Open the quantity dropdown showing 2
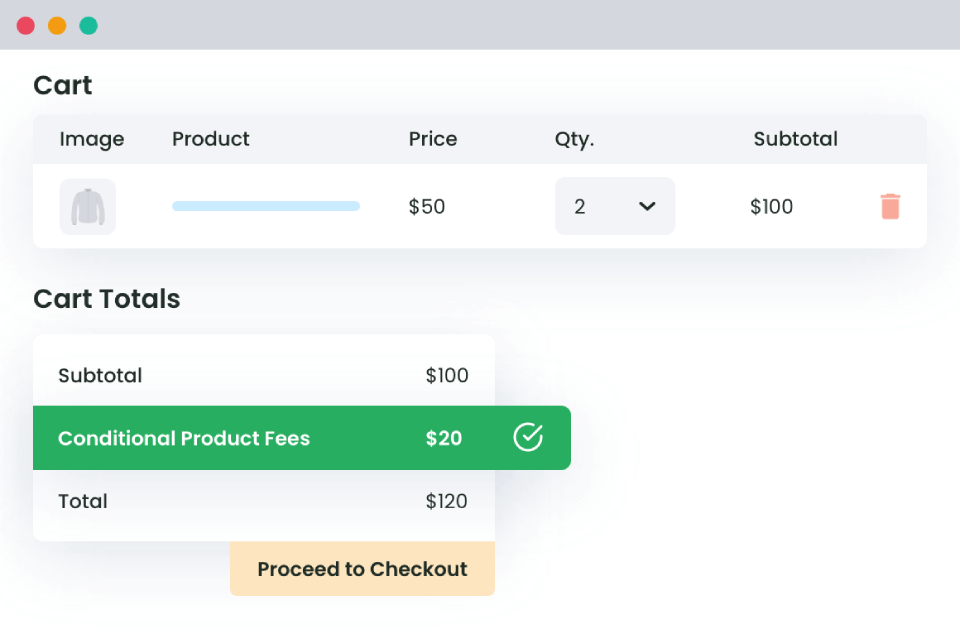This screenshot has height=629, width=960. tap(615, 206)
